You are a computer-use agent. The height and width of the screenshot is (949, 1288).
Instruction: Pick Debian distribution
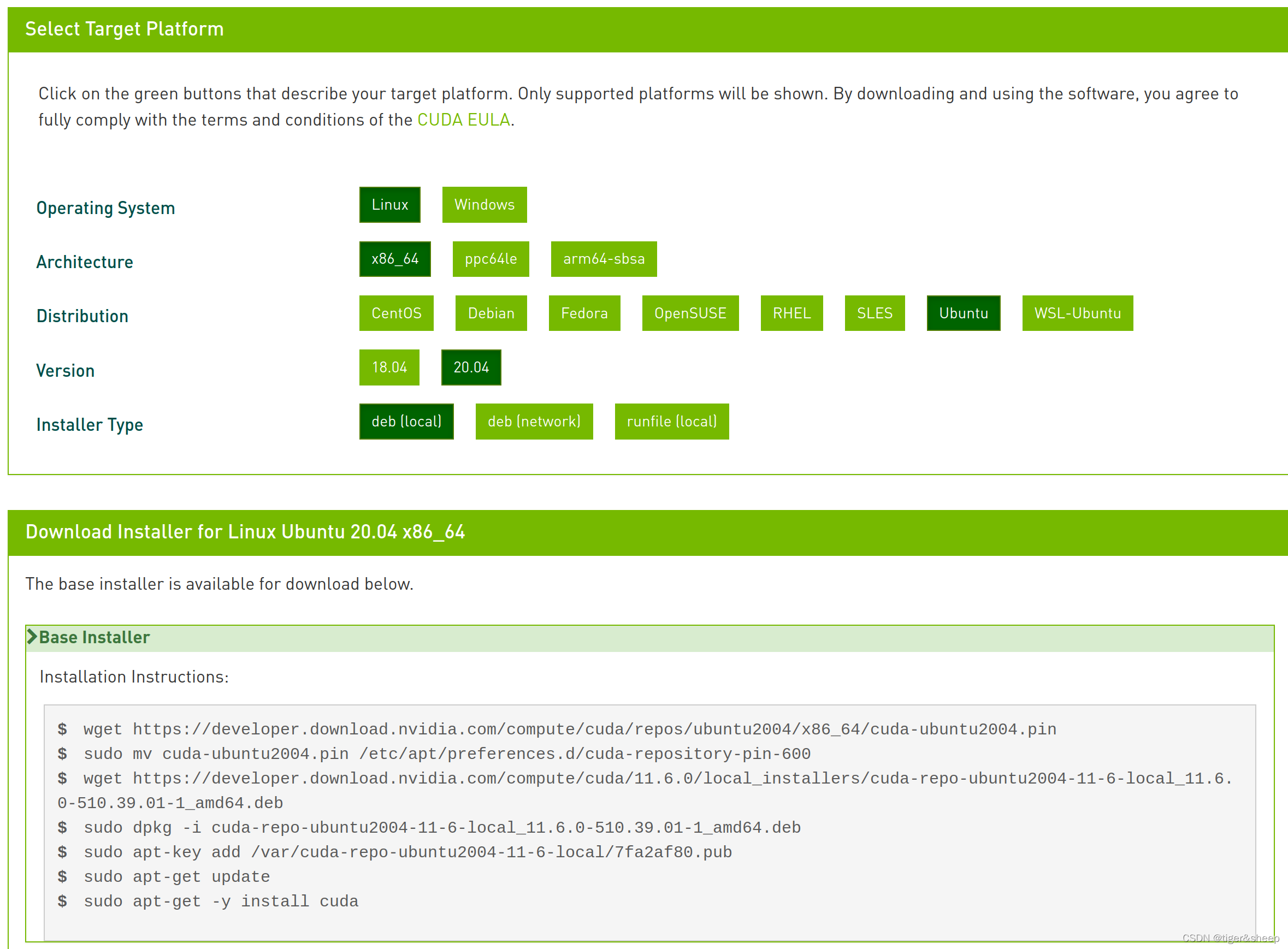tap(492, 313)
